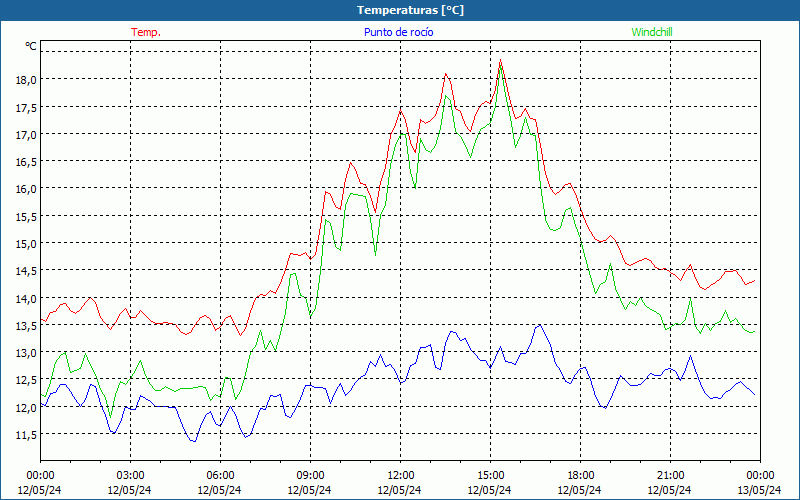Viewport: 800px width, 500px height.
Task: Click the 12,5 y-axis value
Action: click(x=27, y=380)
